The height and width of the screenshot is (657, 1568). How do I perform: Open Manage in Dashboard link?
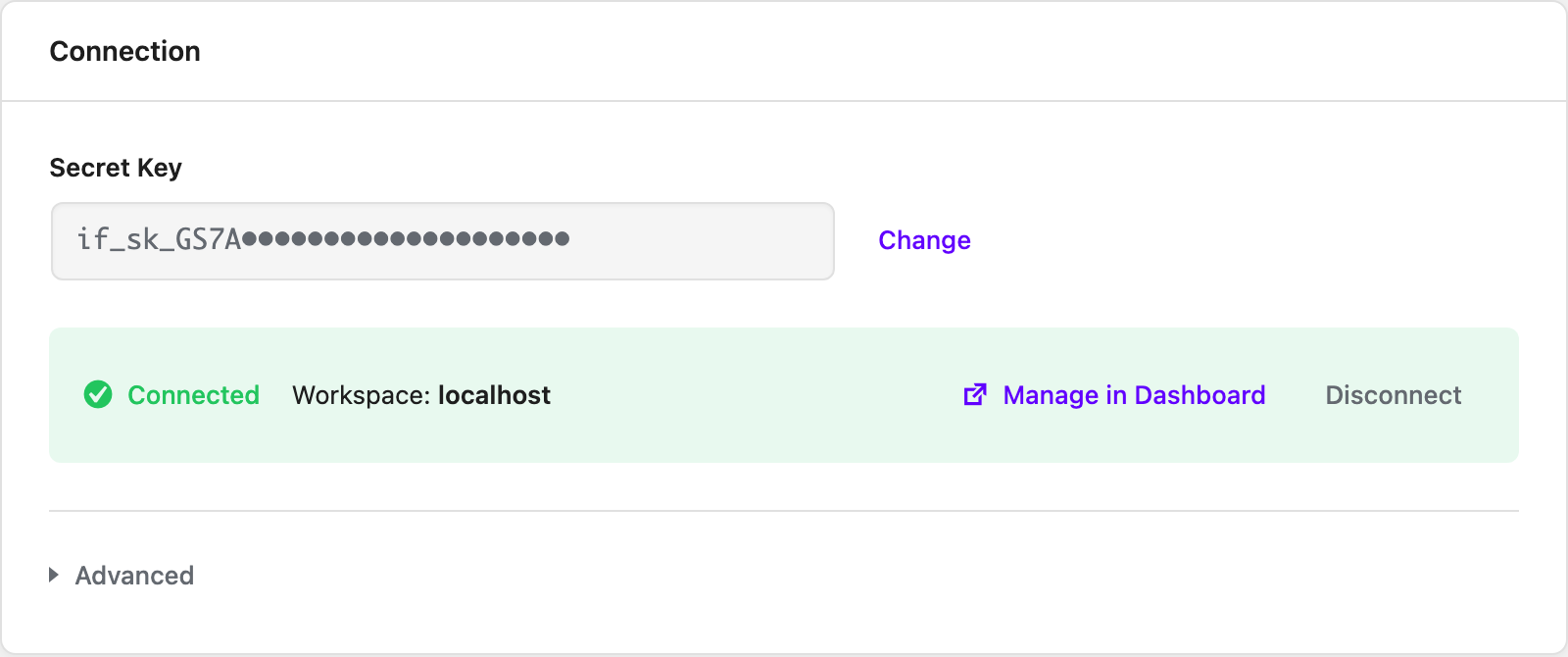click(1134, 395)
